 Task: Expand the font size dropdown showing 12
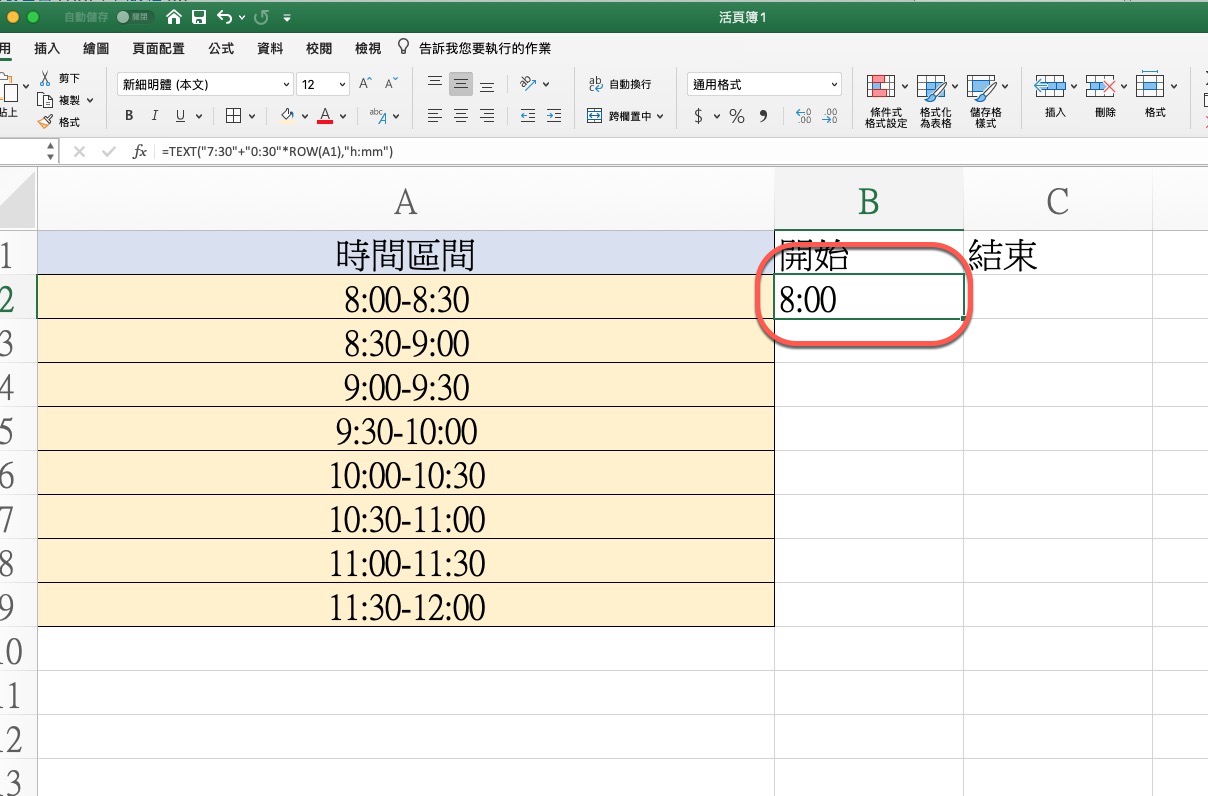(x=343, y=85)
